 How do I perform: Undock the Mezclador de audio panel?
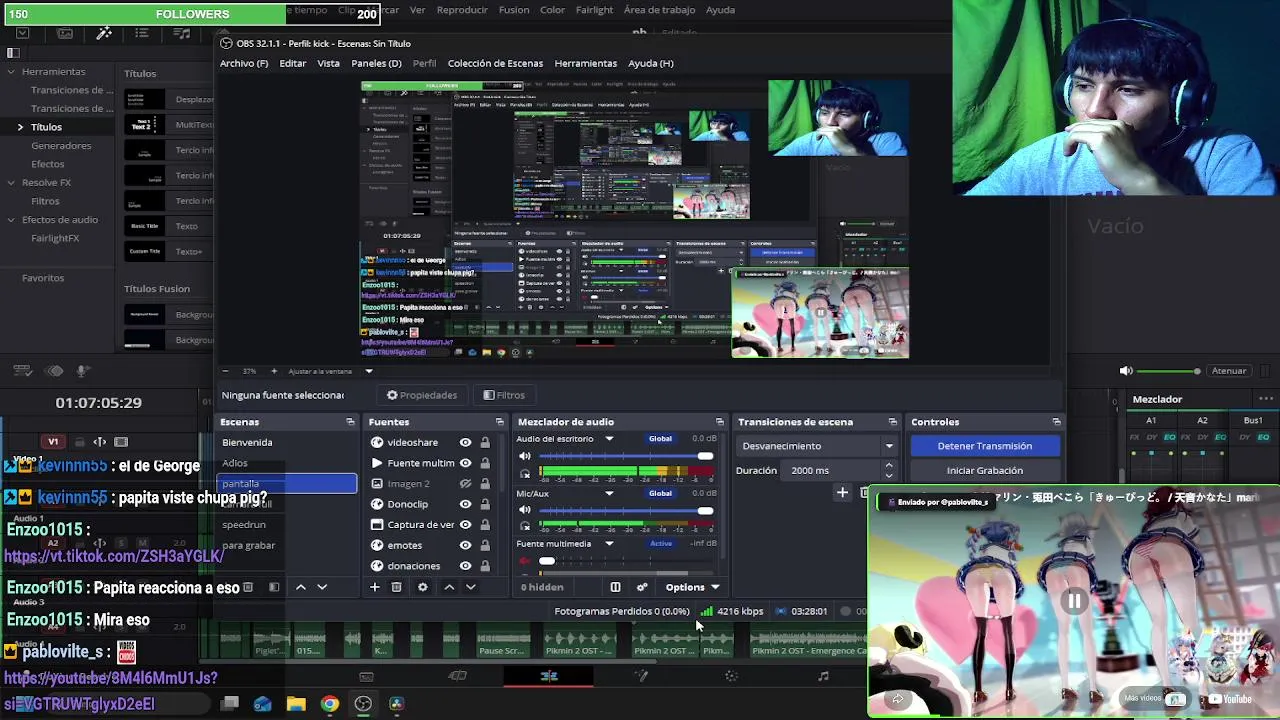(x=719, y=422)
